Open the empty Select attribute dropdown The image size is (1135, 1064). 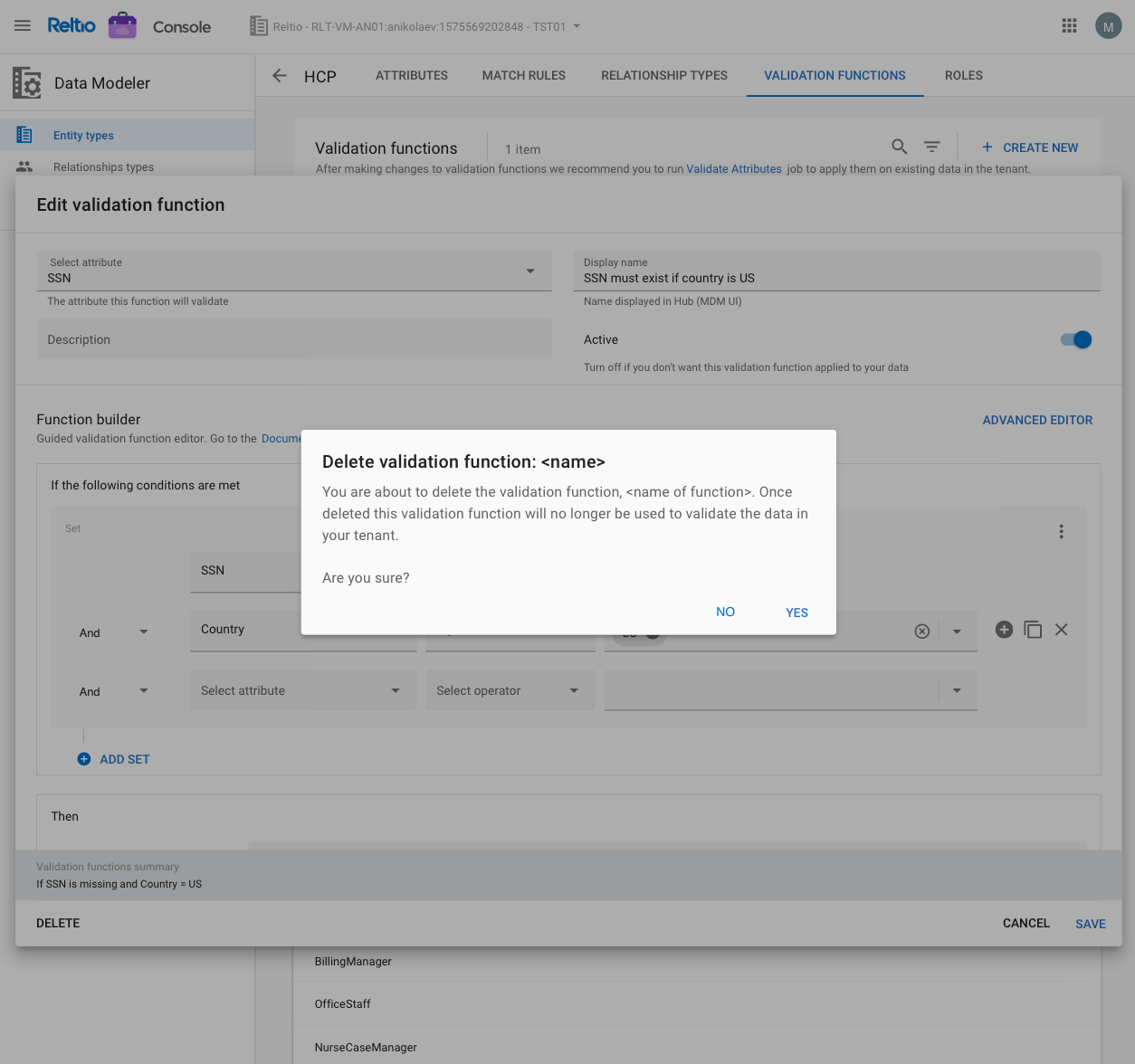tap(303, 690)
